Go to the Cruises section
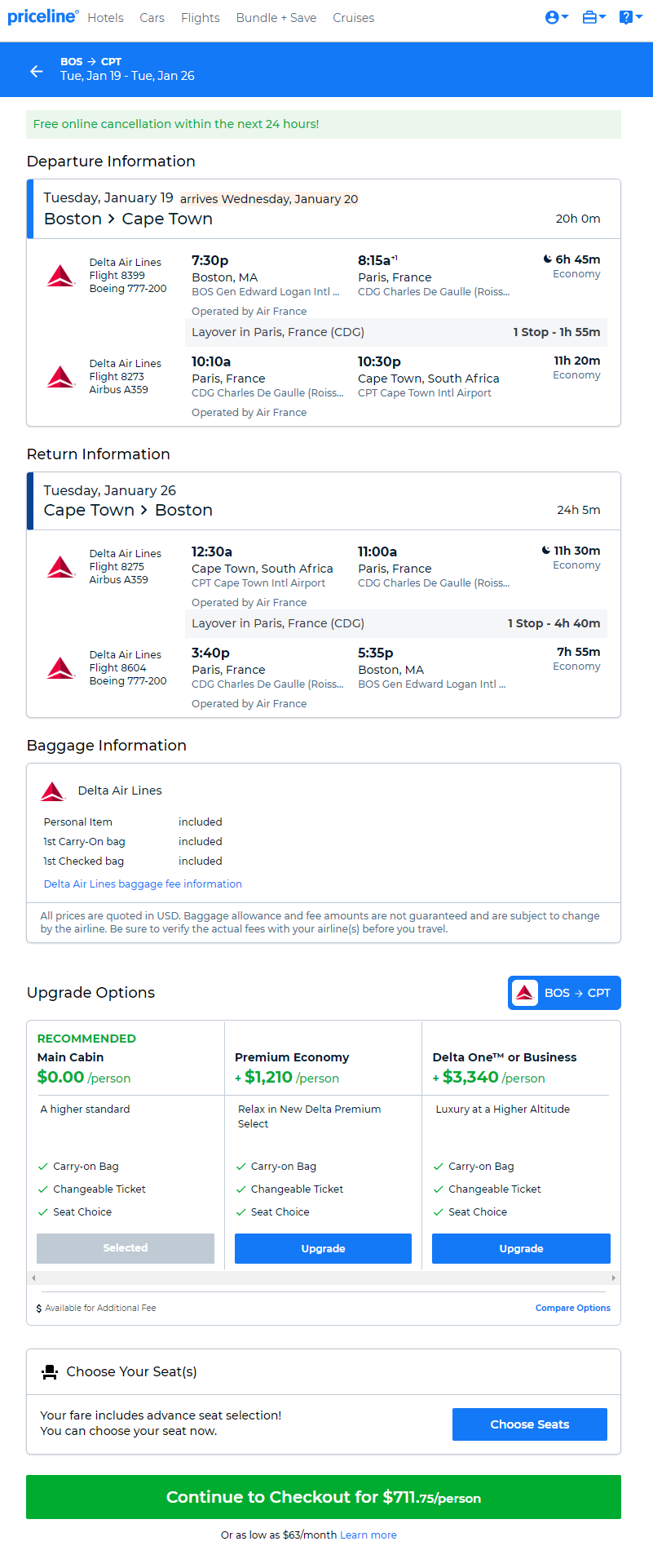 tap(353, 18)
